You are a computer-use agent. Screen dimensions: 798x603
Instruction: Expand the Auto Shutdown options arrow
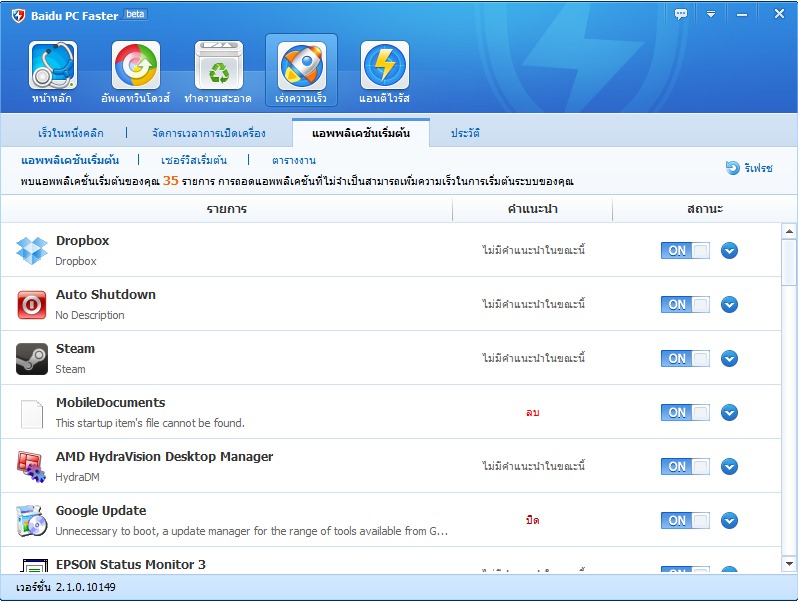click(729, 304)
